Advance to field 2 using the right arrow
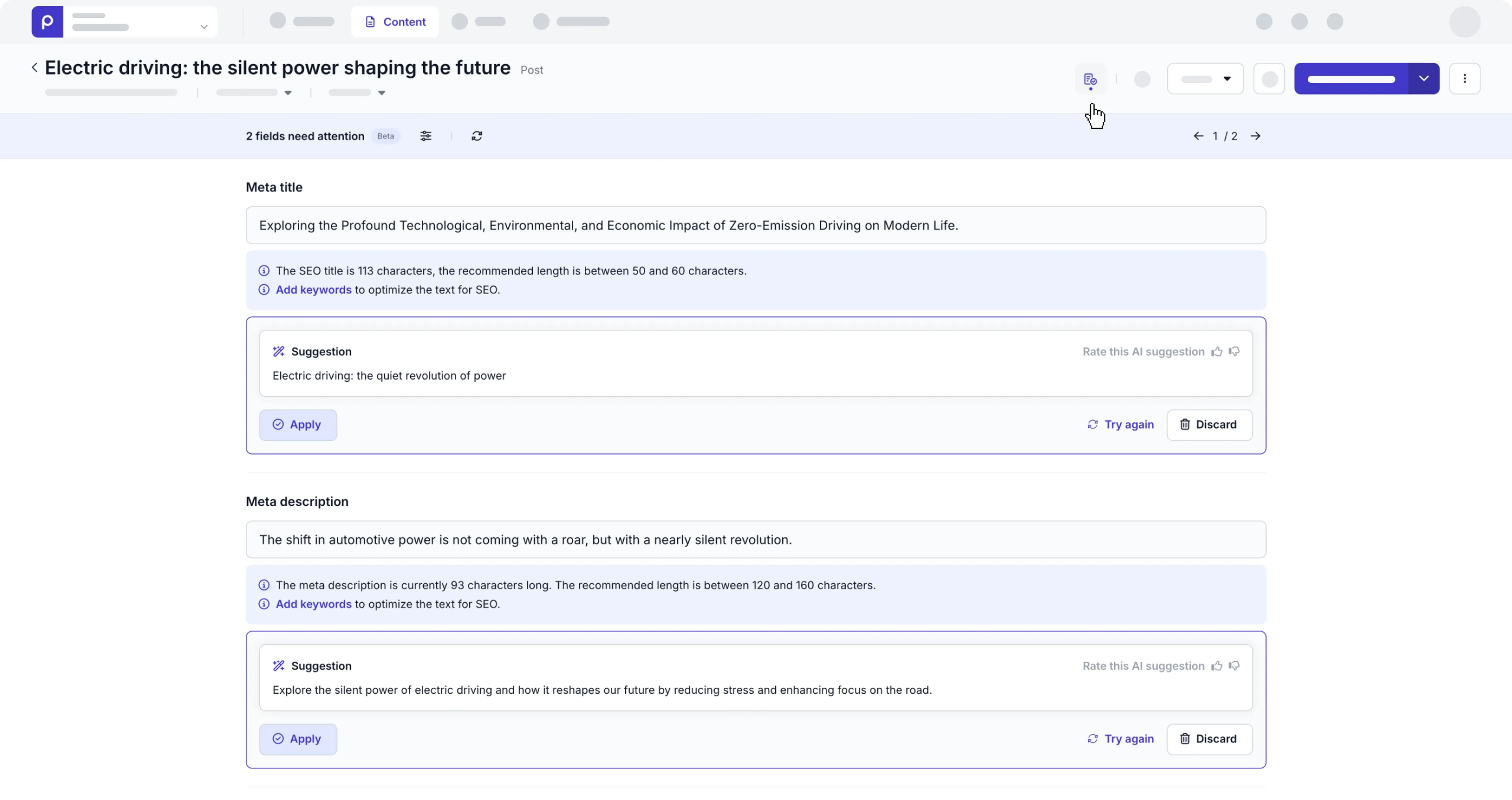 1256,135
